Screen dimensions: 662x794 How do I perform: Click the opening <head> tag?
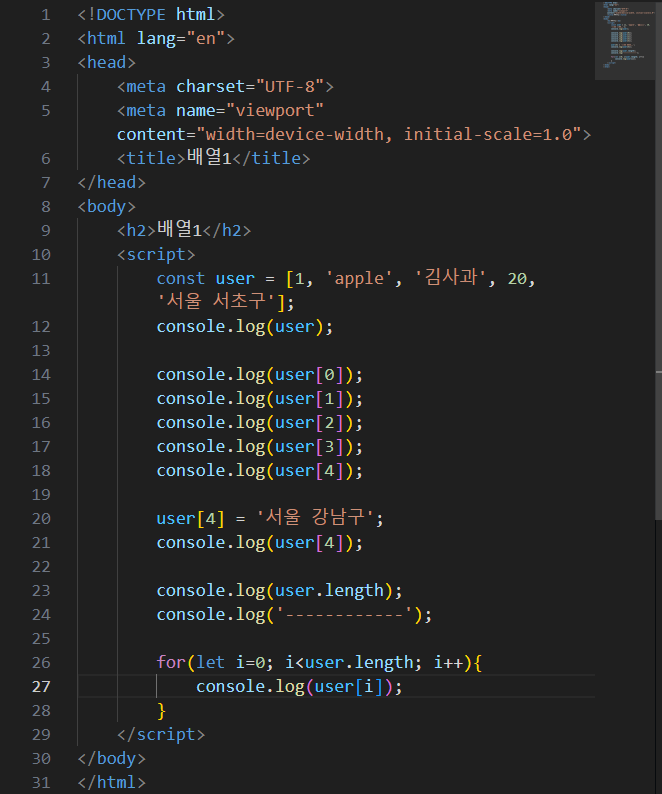click(106, 62)
